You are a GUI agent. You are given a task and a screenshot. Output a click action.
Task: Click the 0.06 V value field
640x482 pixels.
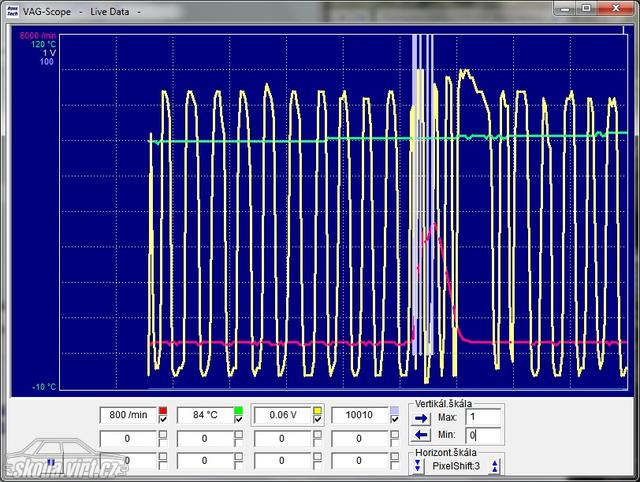283,415
